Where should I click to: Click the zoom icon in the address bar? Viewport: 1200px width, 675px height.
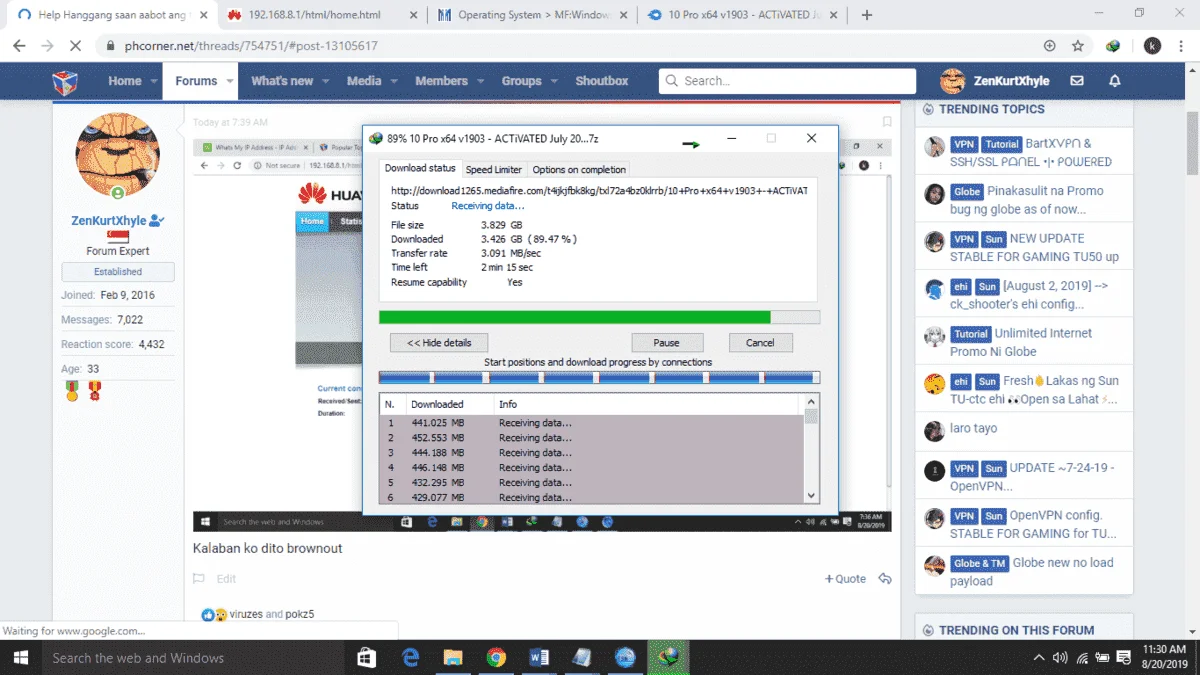pyautogui.click(x=1049, y=46)
